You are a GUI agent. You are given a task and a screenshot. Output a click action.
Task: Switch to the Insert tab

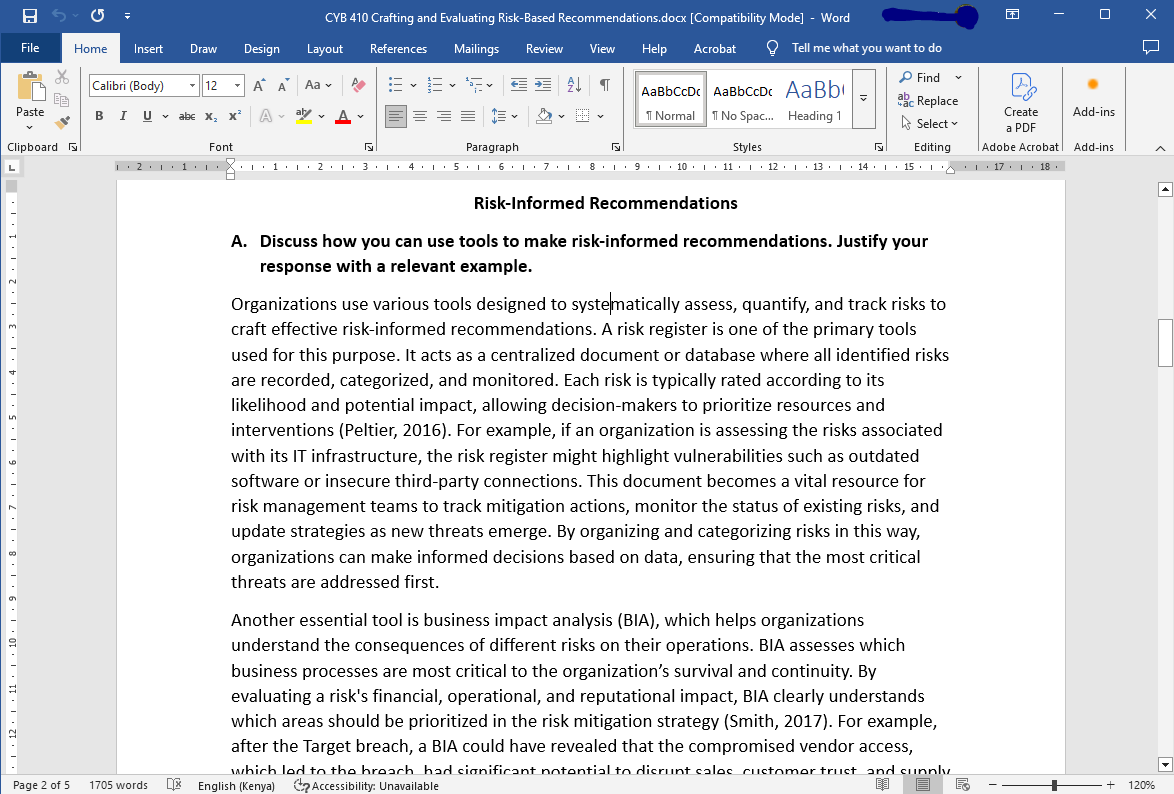(148, 49)
